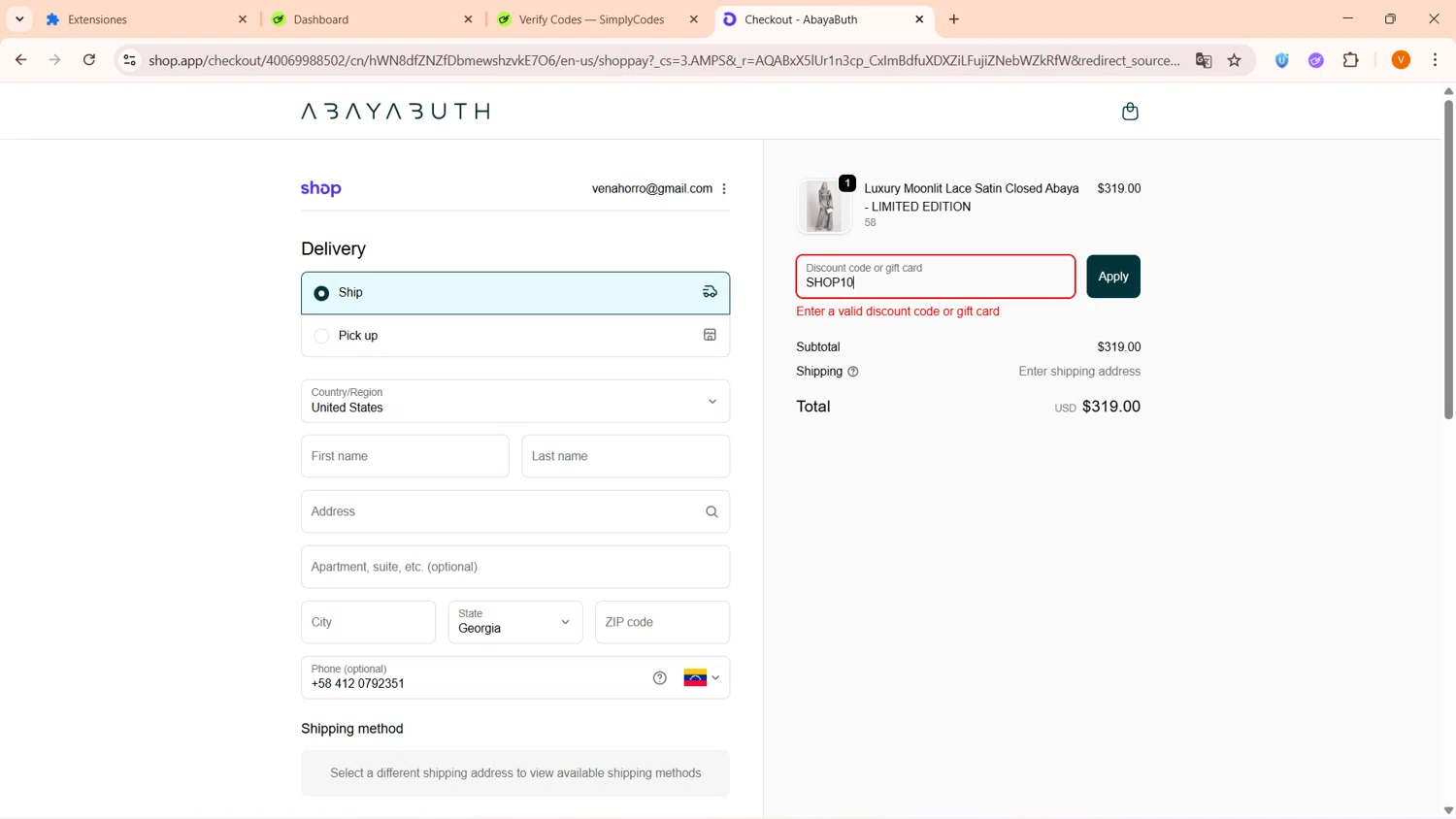Open Chrome three-dot menu

[1436, 60]
